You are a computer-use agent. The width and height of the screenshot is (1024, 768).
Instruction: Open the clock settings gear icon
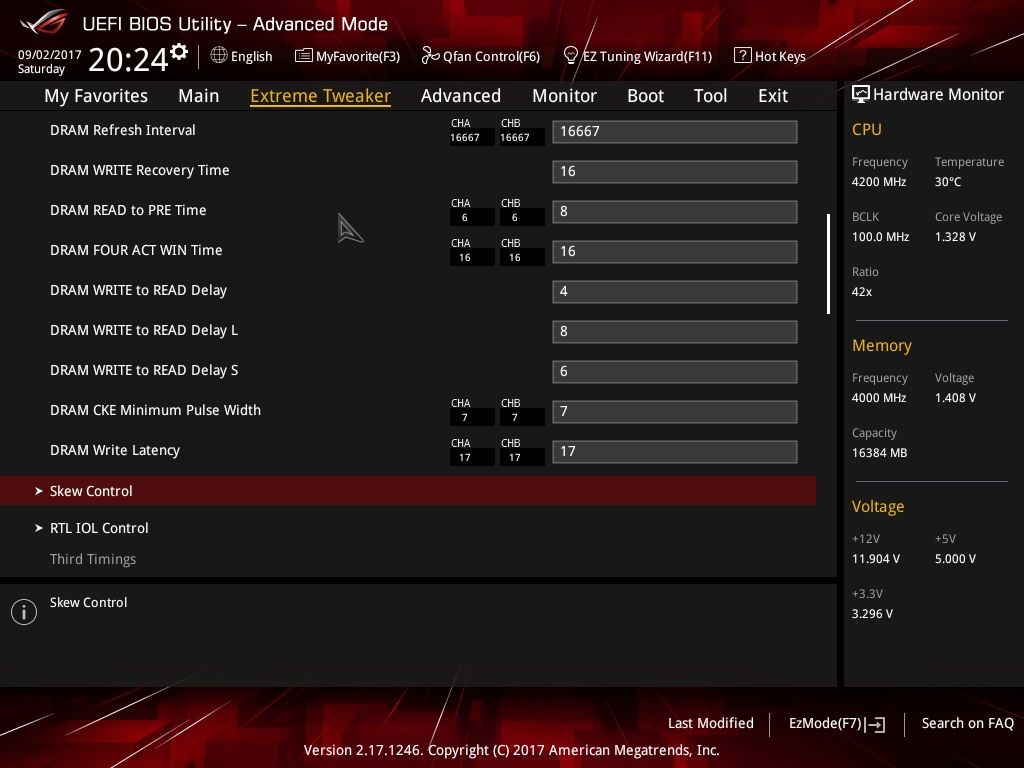[x=179, y=52]
